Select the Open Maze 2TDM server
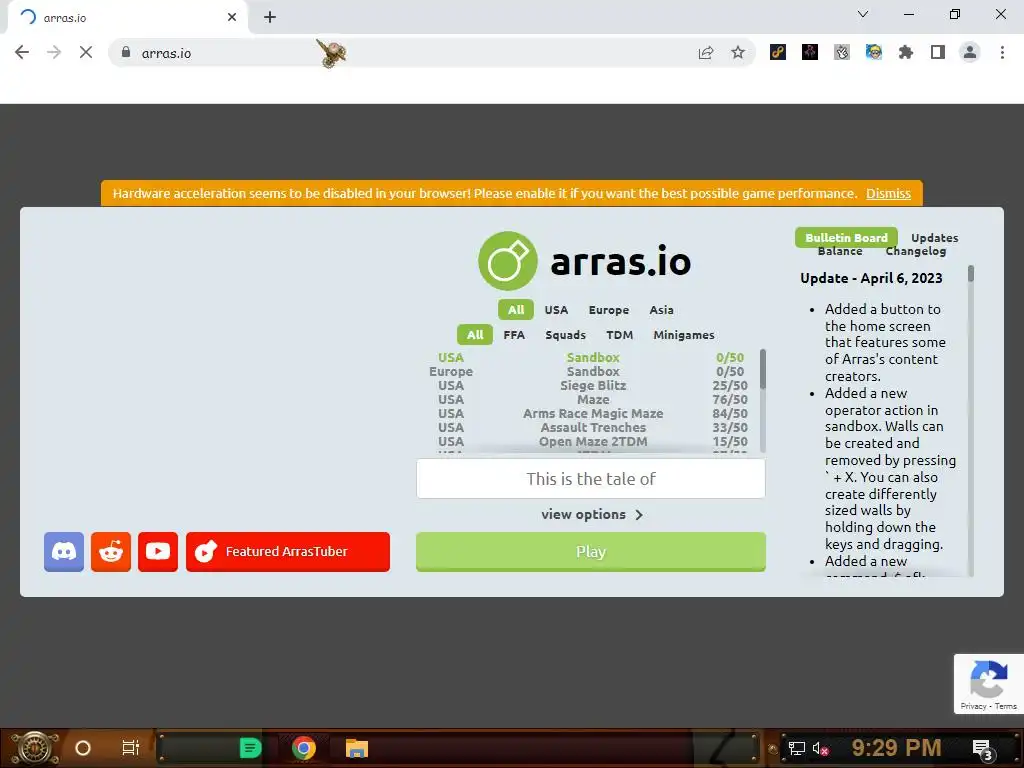The height and width of the screenshot is (768, 1024). (591, 441)
